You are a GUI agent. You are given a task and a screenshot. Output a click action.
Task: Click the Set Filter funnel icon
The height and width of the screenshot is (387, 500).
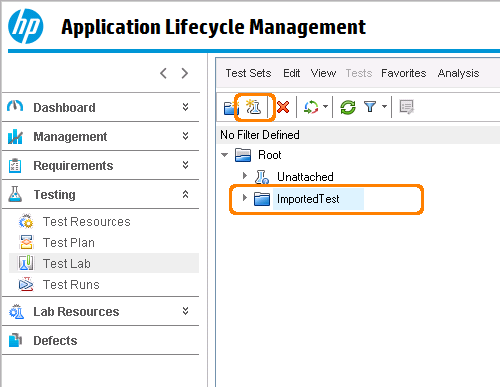pyautogui.click(x=370, y=107)
